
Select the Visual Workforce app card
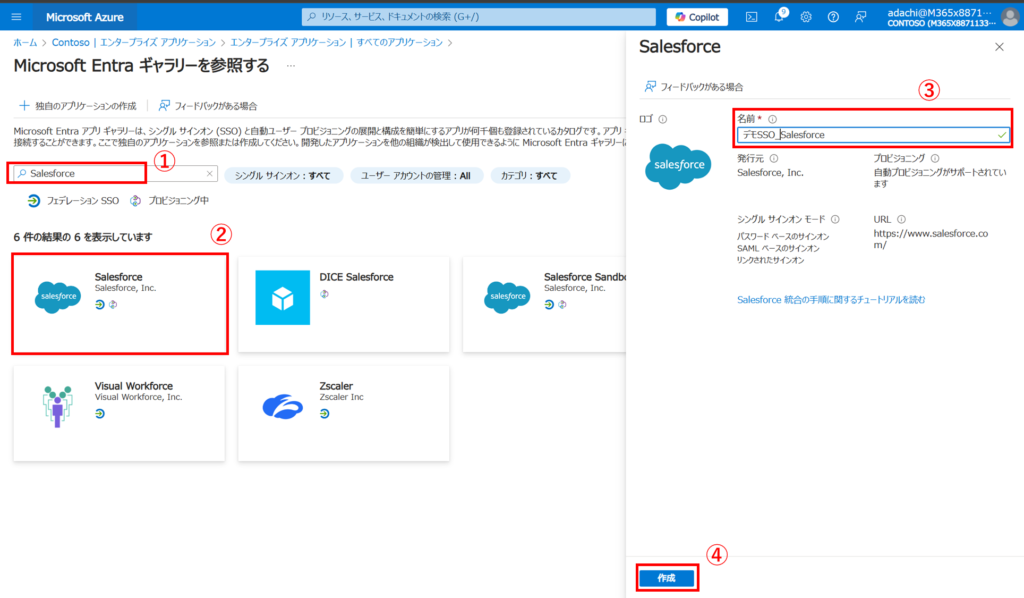click(x=119, y=413)
